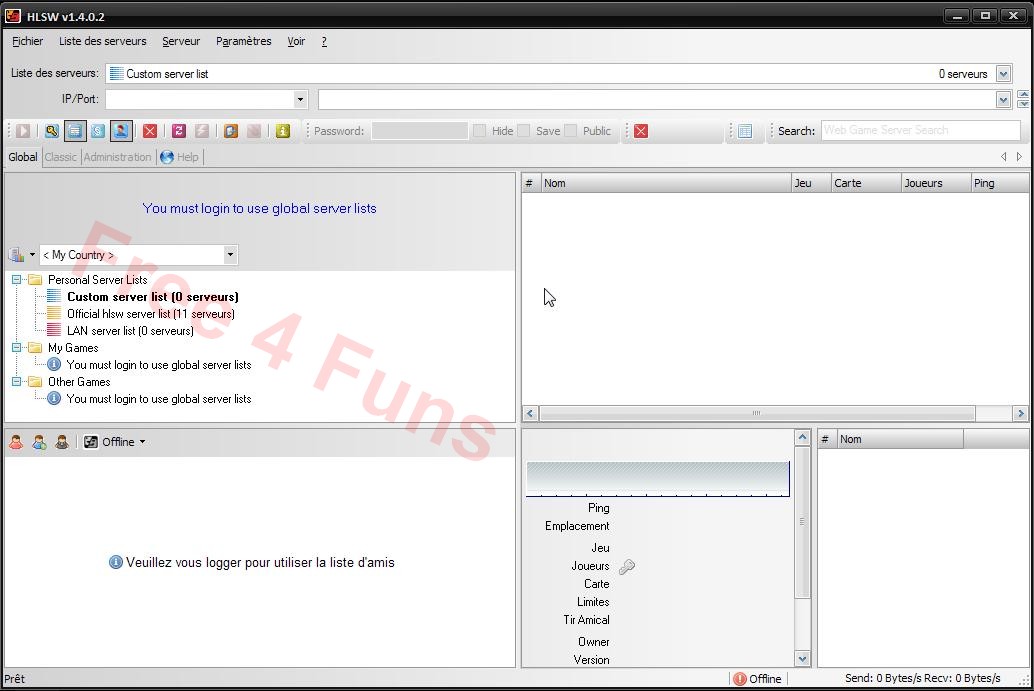Click the magenta refresh arrows icon

tap(179, 131)
